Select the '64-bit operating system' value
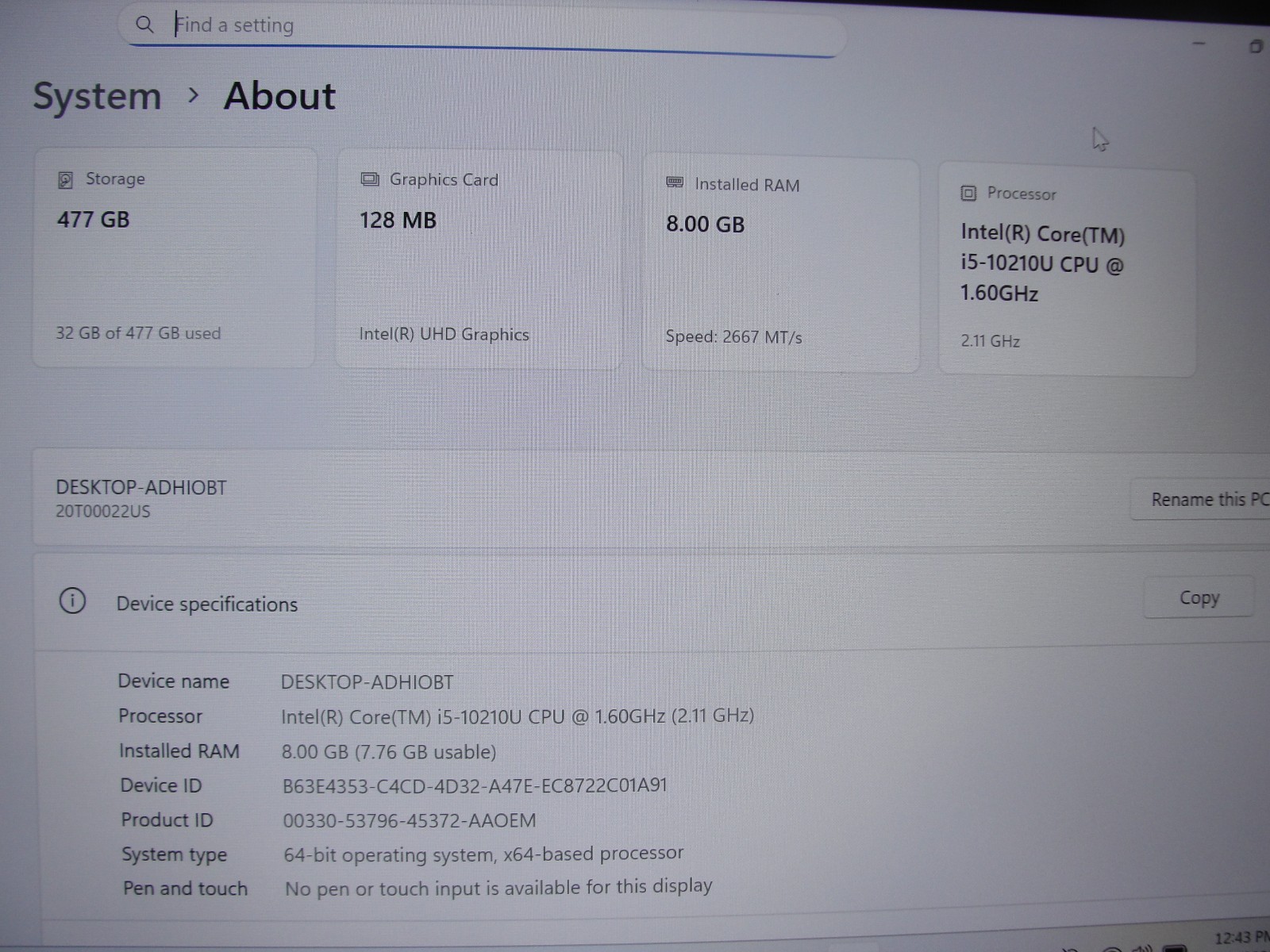 click(x=483, y=854)
